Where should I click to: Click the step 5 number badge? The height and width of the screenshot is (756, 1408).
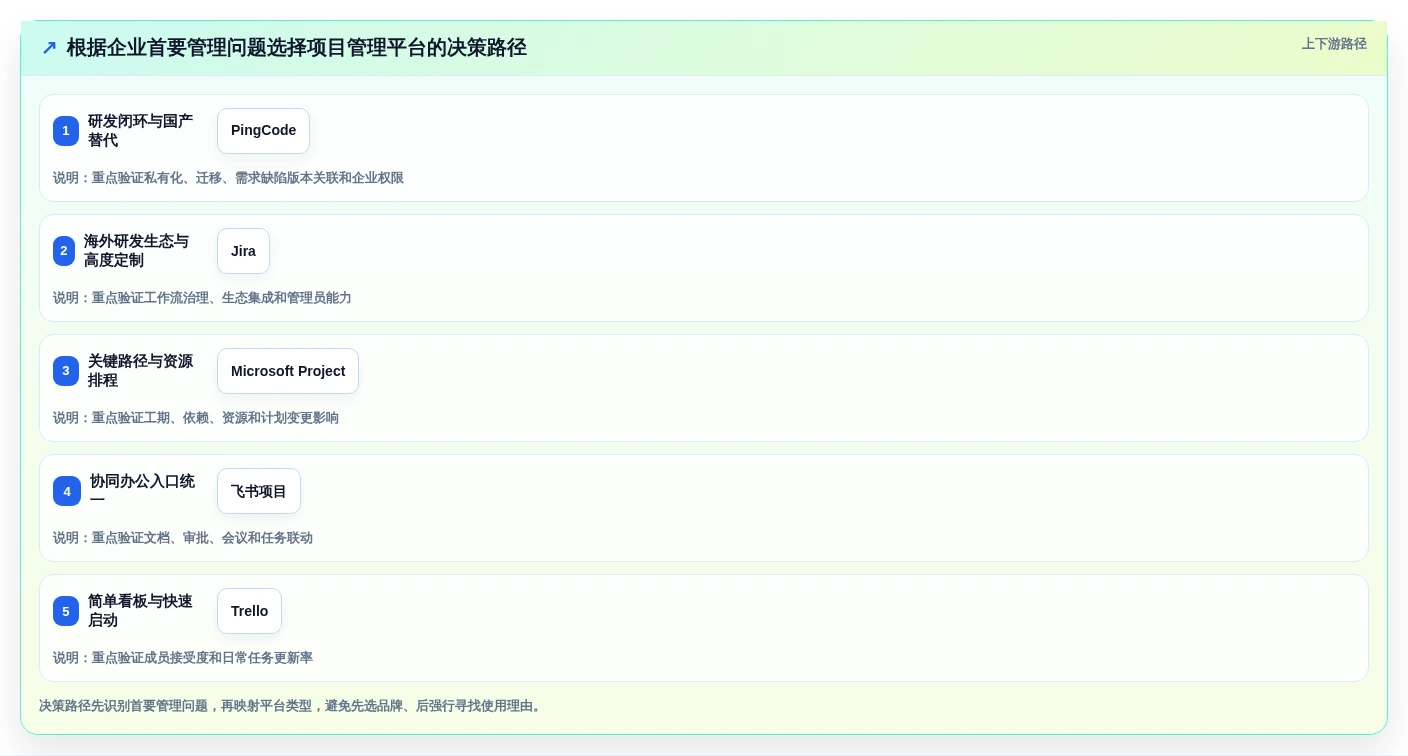point(66,611)
